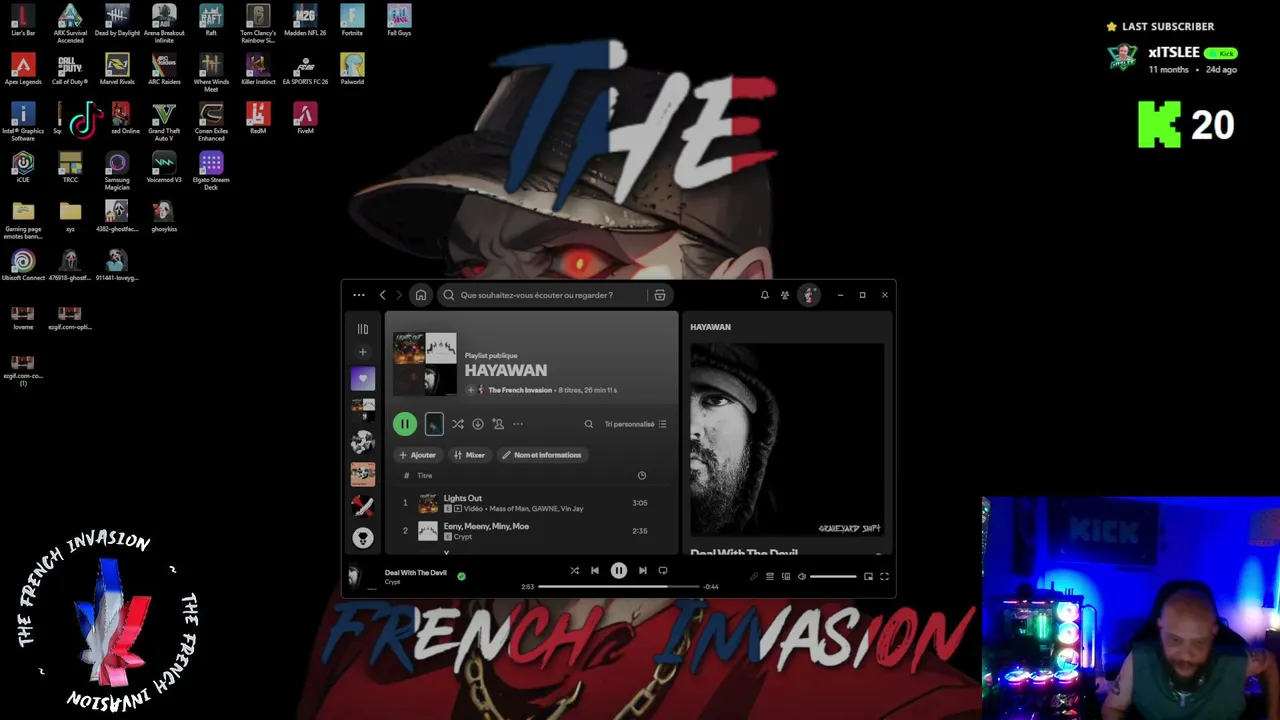Select the Apex Legends desktop icon

pos(23,70)
